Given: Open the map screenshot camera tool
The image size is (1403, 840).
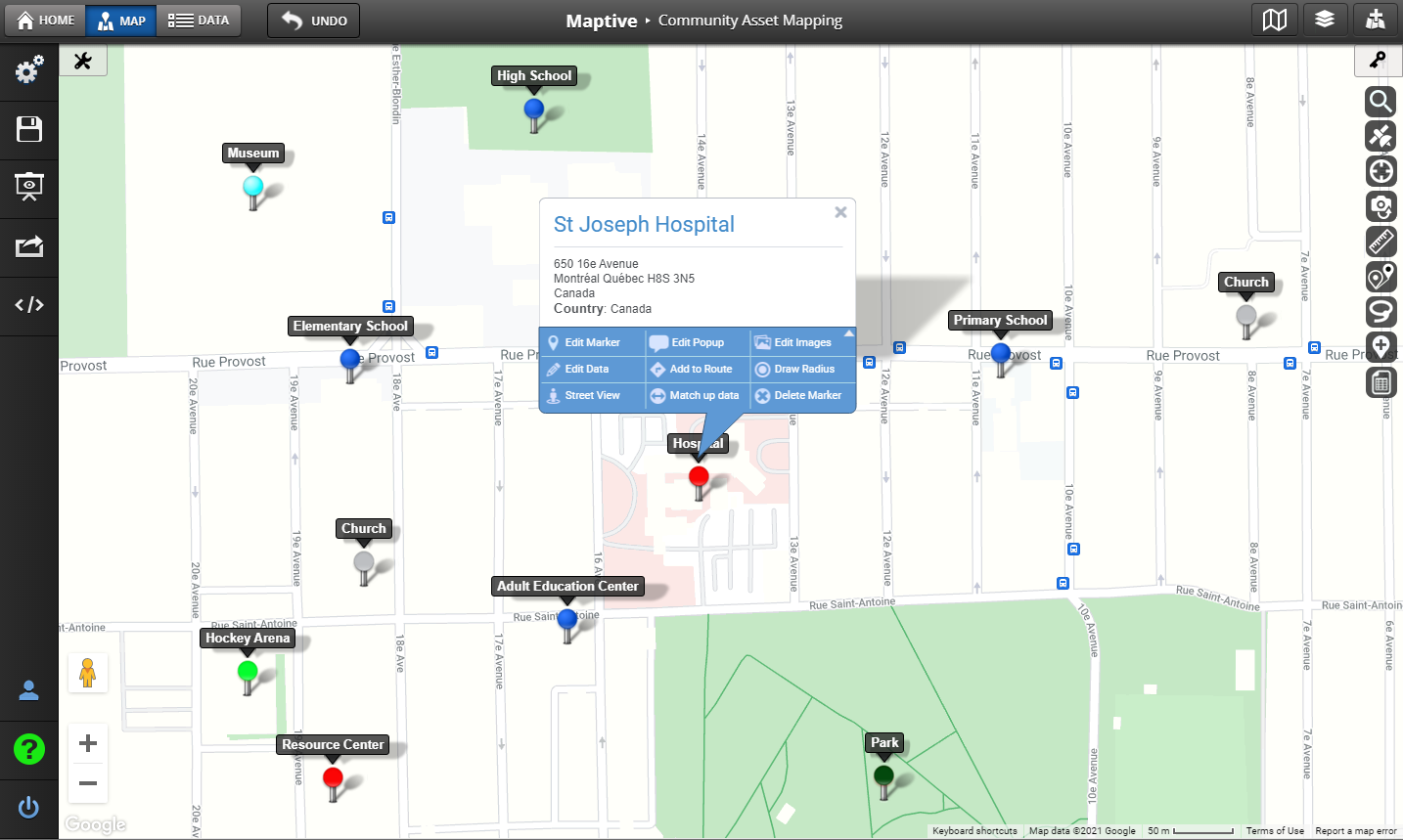Looking at the screenshot, I should coord(1380,206).
